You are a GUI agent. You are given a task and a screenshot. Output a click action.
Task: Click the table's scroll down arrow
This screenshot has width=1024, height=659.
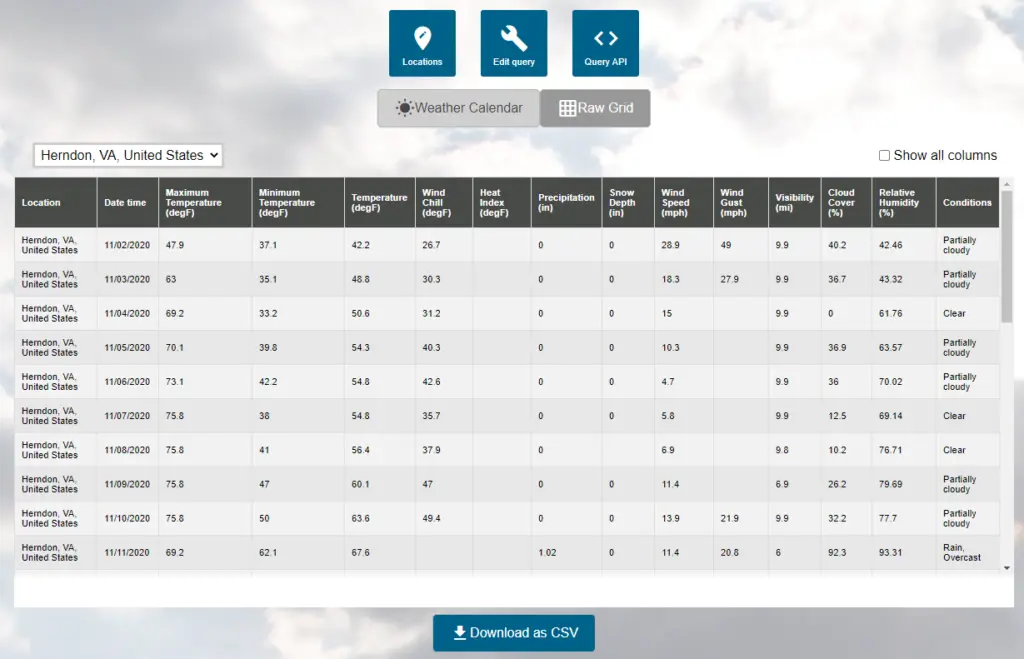click(x=1007, y=567)
